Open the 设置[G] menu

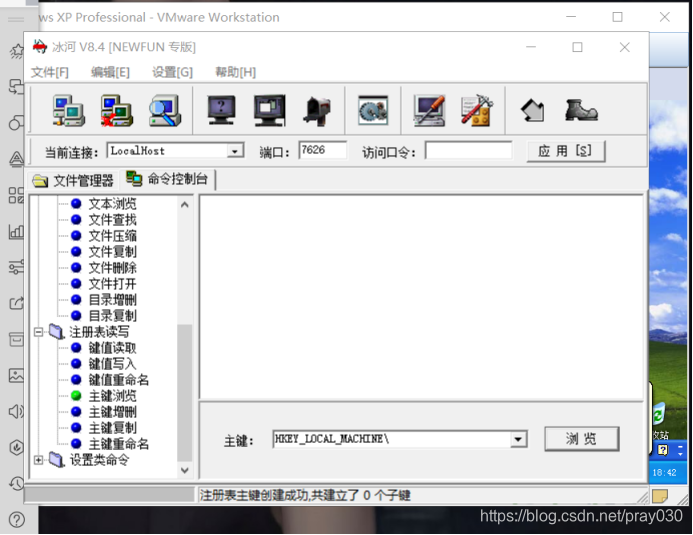click(x=172, y=72)
